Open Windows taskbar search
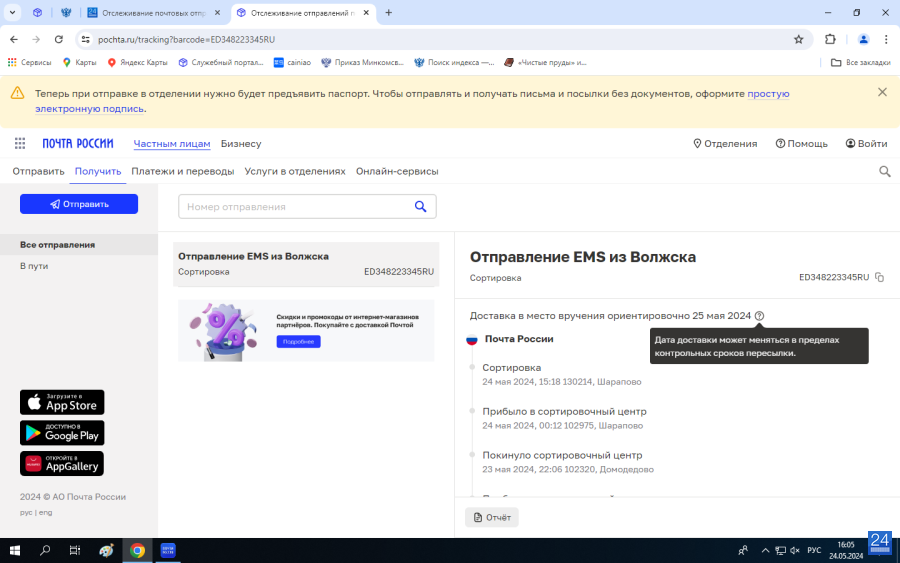Viewport: 900px width, 563px height. pos(45,550)
